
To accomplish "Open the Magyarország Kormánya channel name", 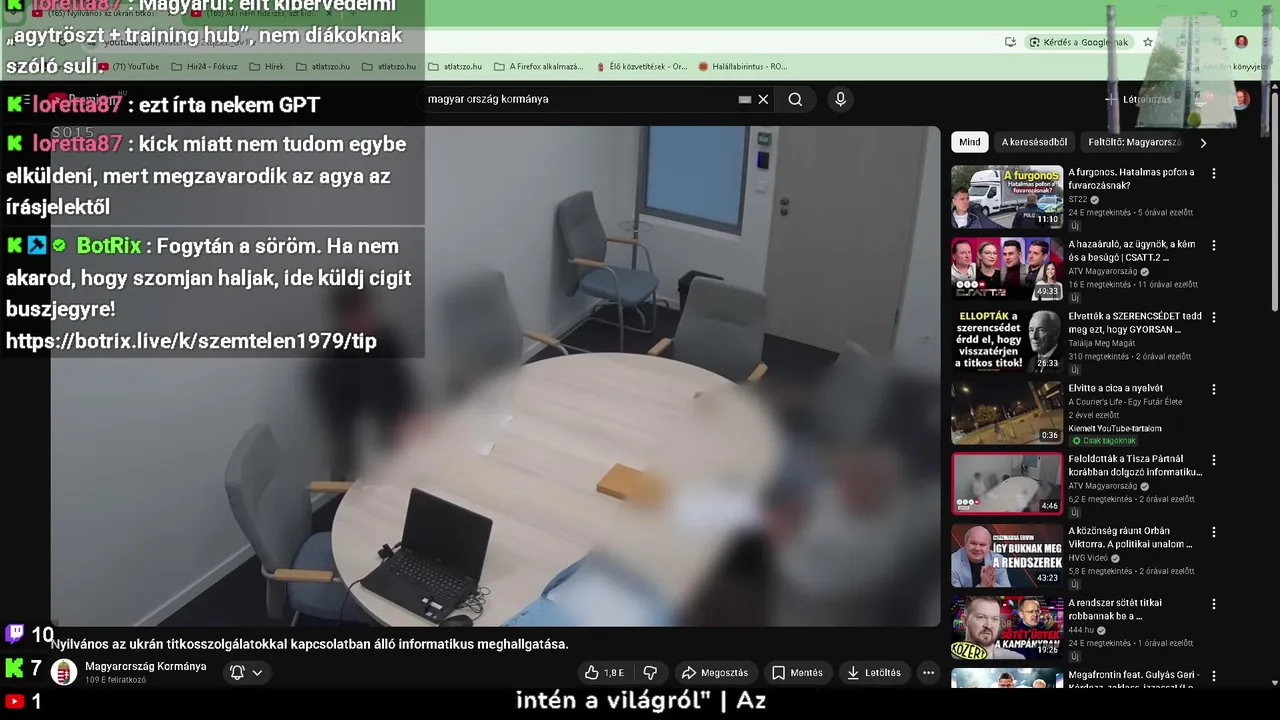I will click(x=146, y=666).
